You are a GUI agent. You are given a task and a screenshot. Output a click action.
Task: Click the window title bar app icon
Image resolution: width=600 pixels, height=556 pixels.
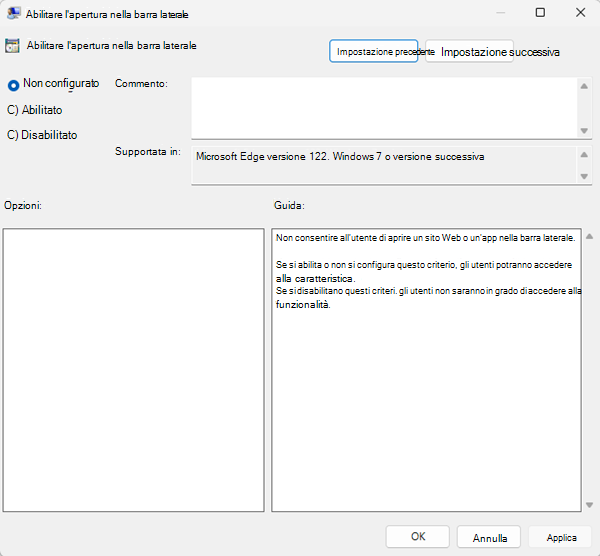[13, 14]
